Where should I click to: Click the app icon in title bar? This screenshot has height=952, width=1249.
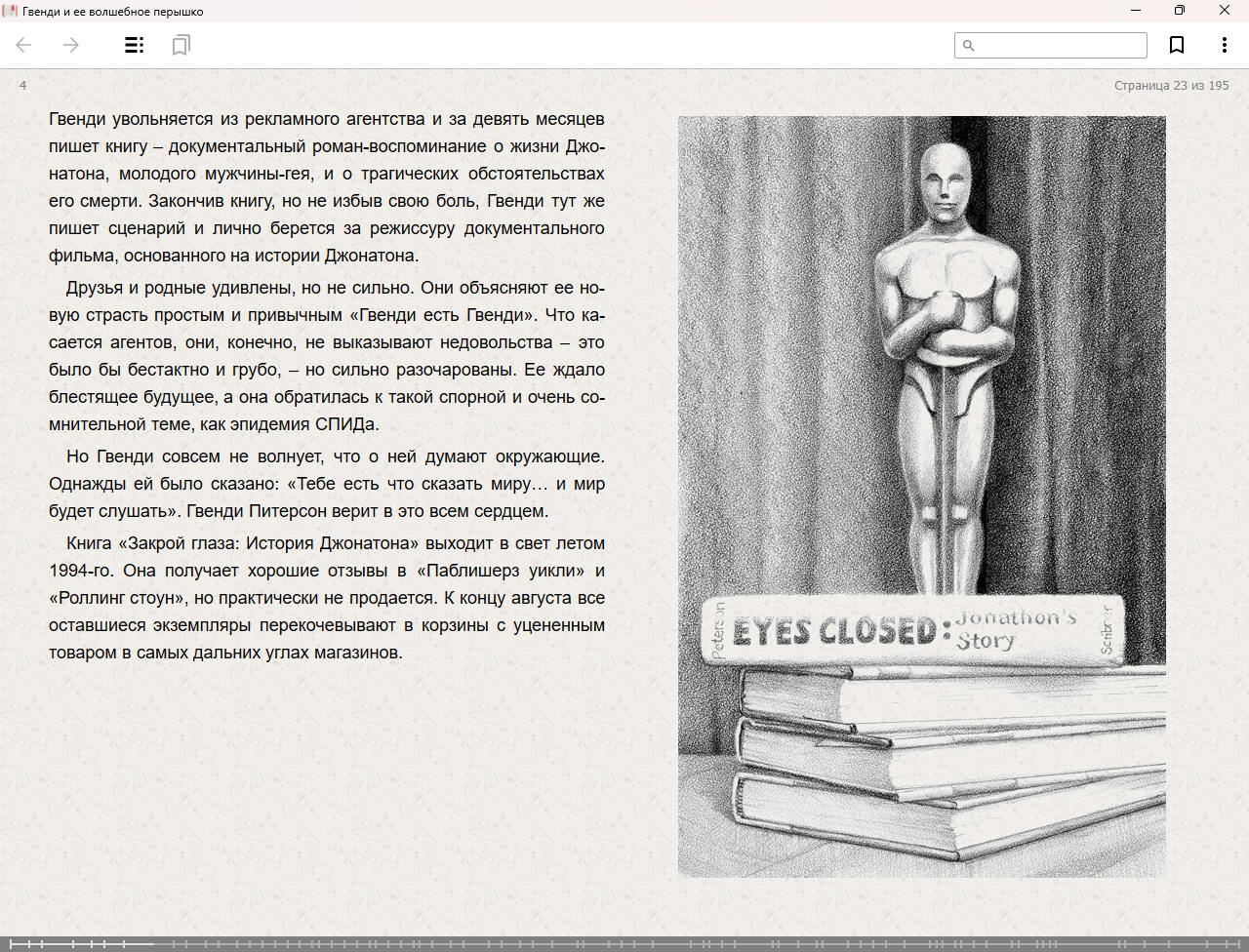(x=11, y=11)
